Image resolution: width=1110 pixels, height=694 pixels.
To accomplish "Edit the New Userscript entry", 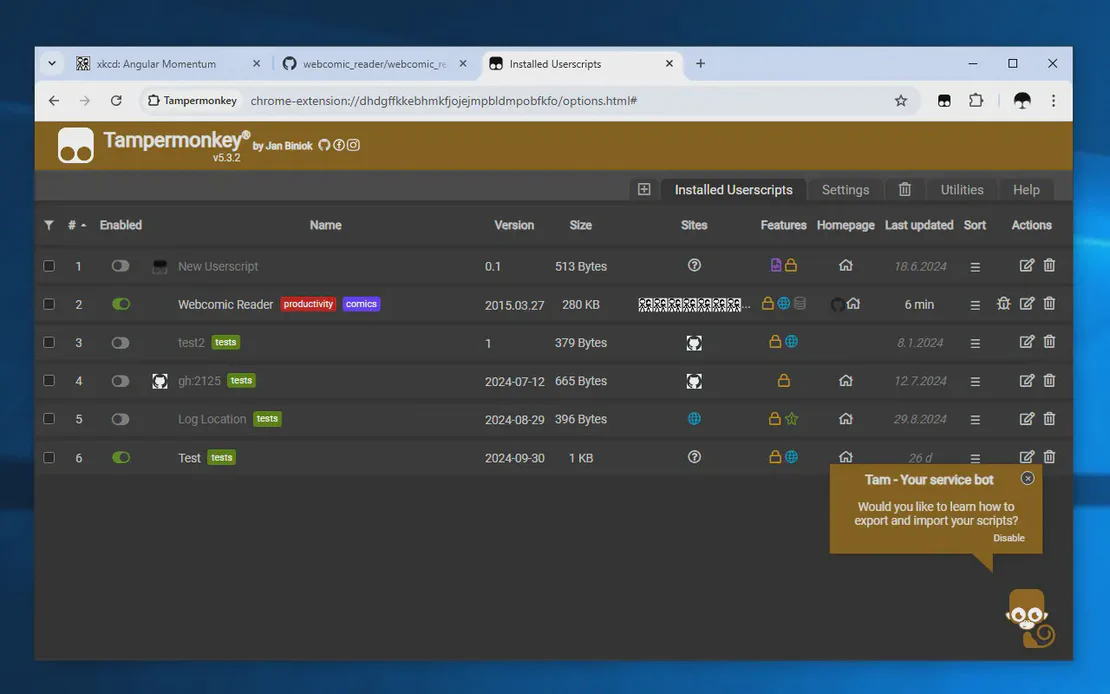I will click(x=1026, y=266).
